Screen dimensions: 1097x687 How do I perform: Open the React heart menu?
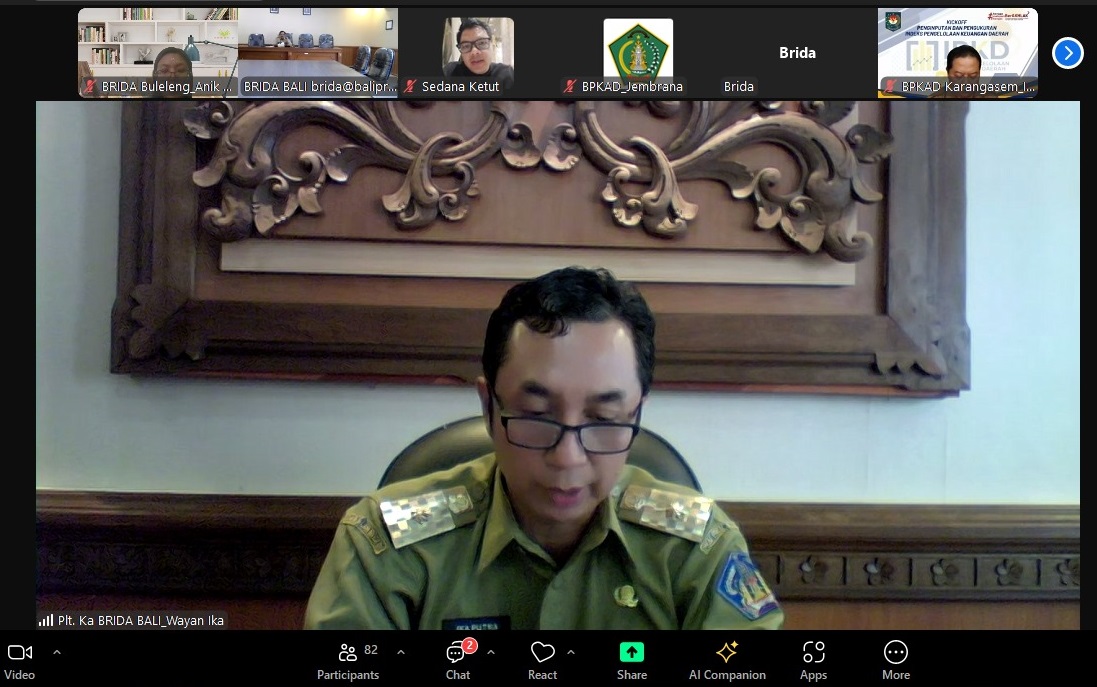coord(542,661)
